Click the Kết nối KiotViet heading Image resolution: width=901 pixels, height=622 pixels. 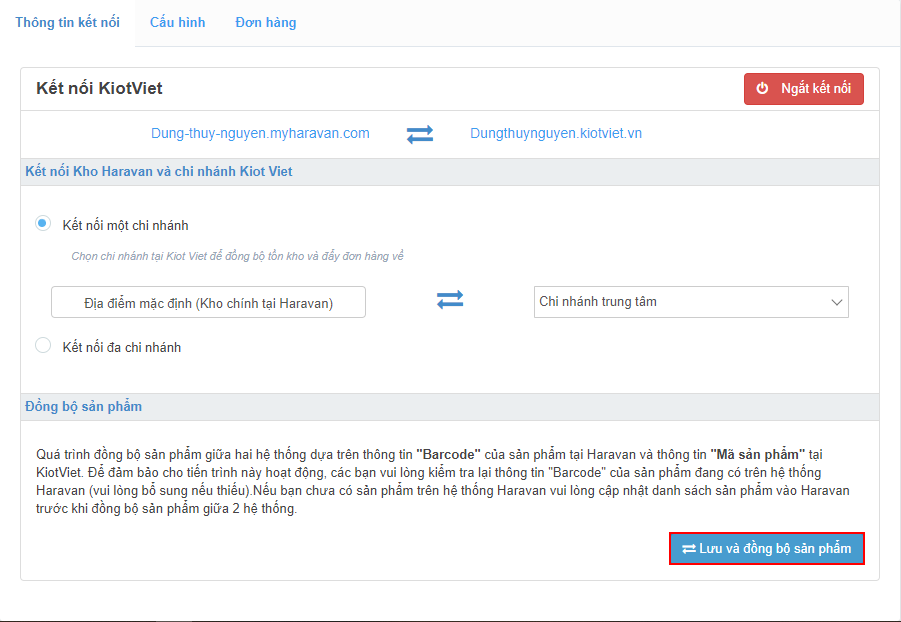point(99,88)
